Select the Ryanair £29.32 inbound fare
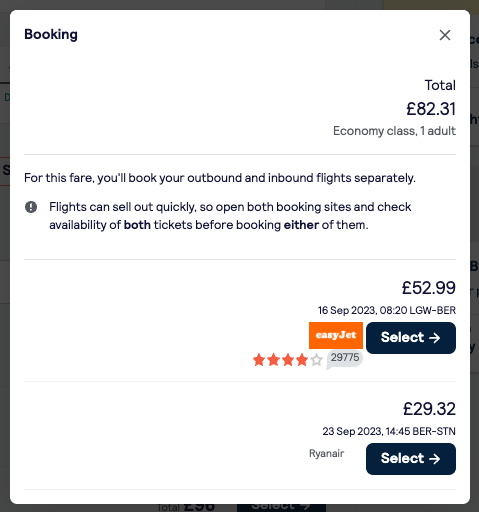The width and height of the screenshot is (479, 512). [x=411, y=459]
